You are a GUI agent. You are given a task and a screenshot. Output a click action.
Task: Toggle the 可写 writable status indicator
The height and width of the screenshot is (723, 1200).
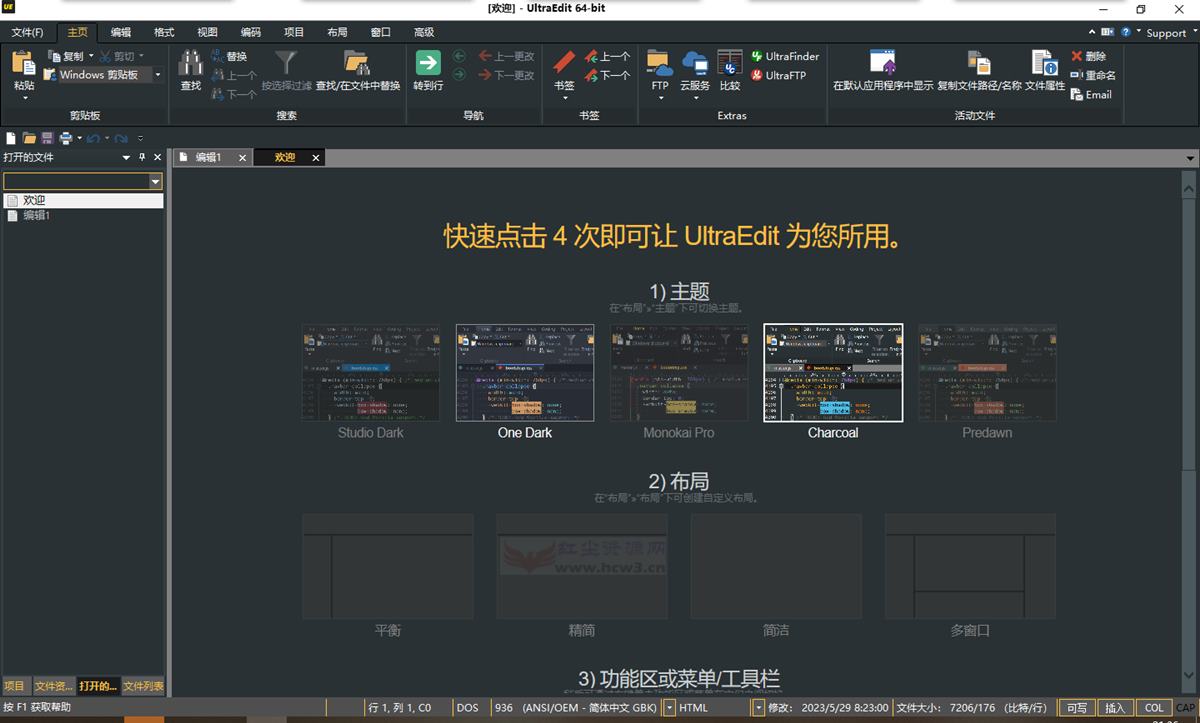click(x=1076, y=708)
